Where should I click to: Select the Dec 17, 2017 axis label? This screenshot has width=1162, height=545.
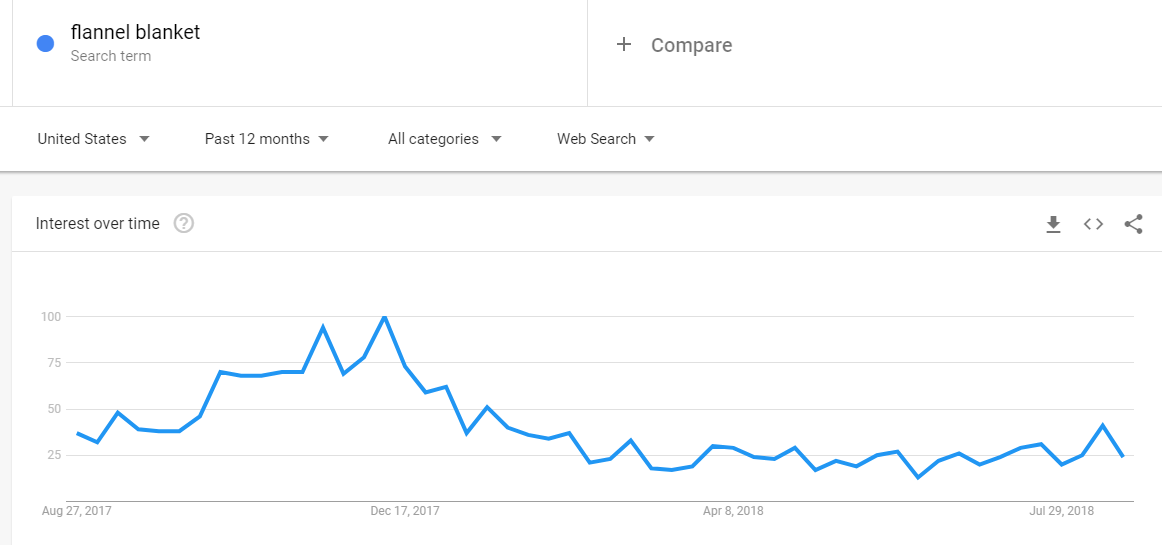[405, 511]
